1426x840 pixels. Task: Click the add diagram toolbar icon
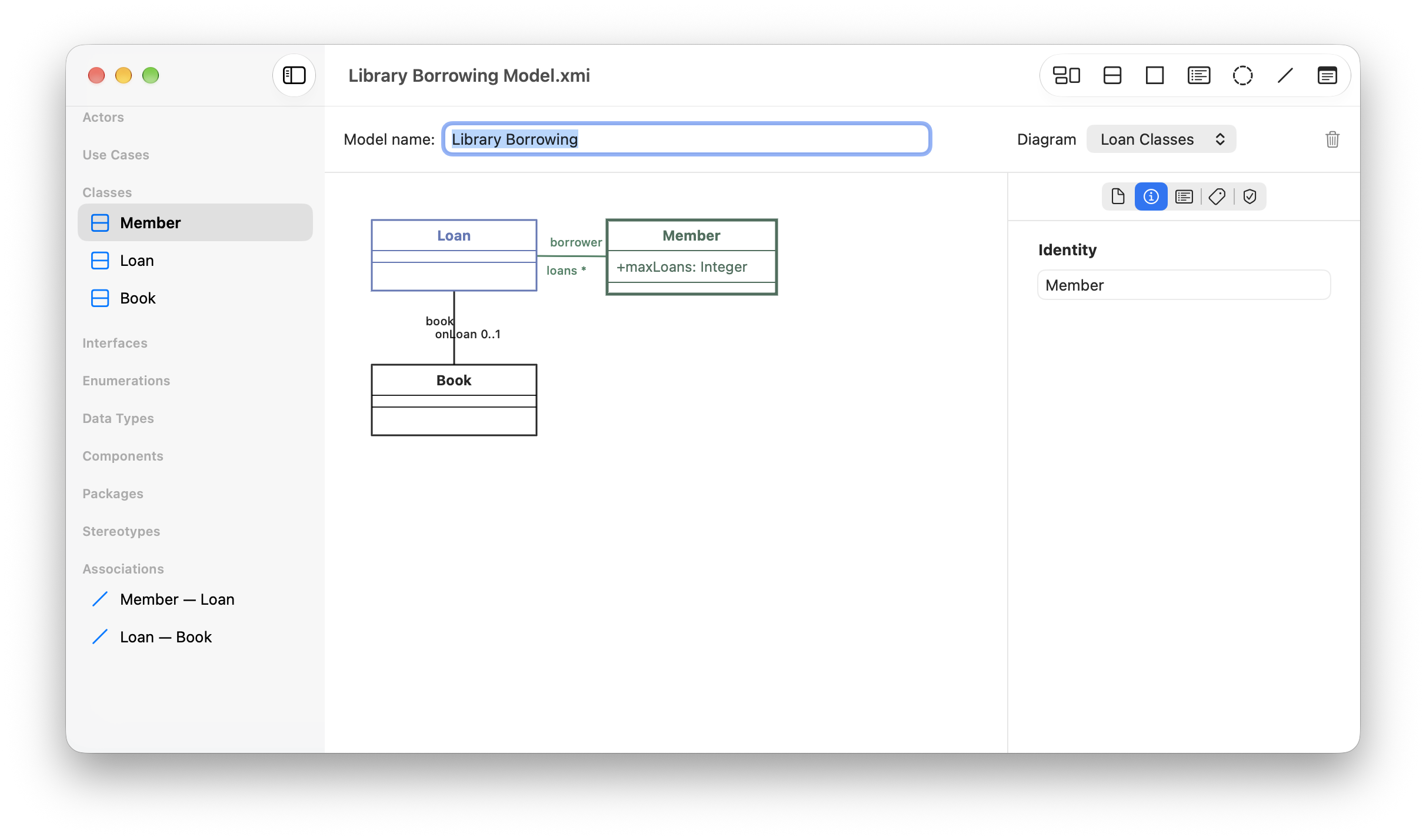point(1066,75)
